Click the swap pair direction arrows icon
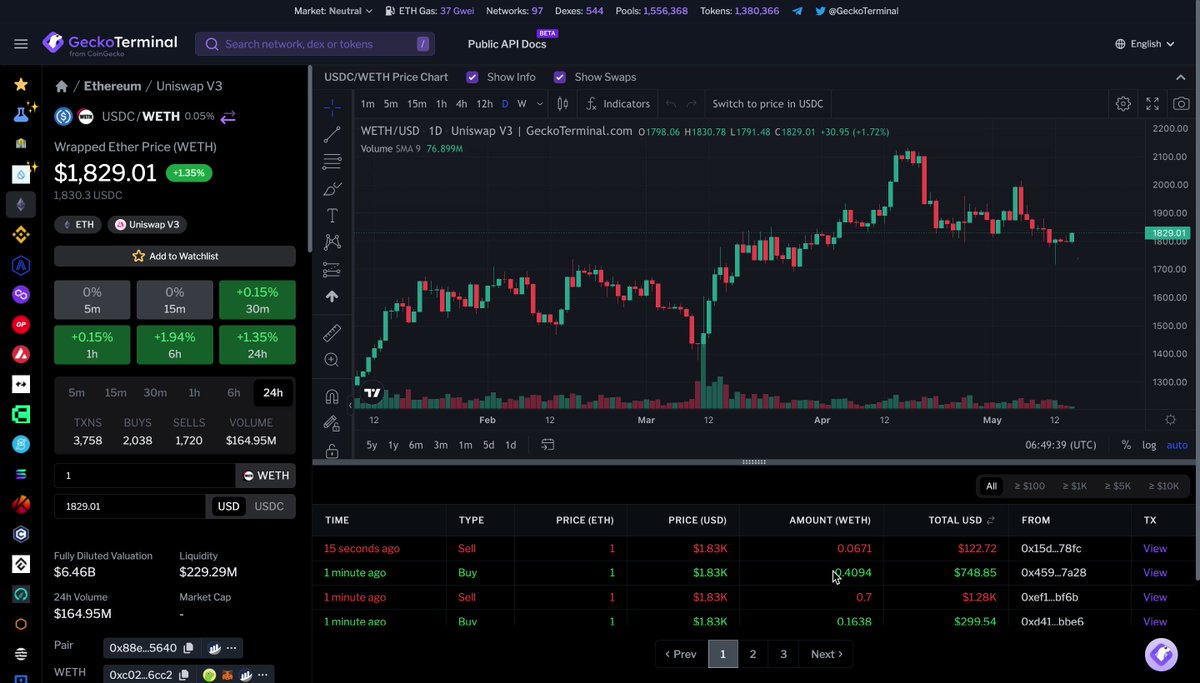This screenshot has height=683, width=1200. click(x=228, y=117)
